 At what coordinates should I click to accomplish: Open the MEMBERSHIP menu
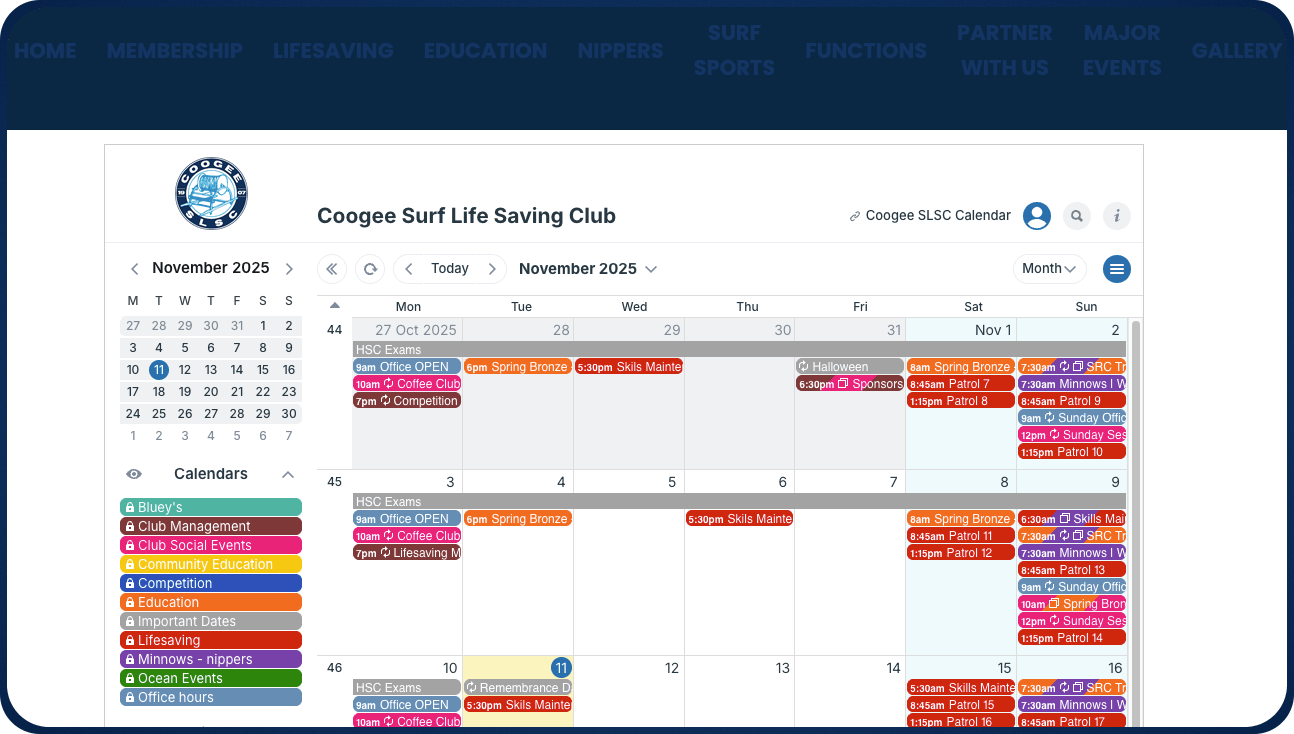coord(175,51)
